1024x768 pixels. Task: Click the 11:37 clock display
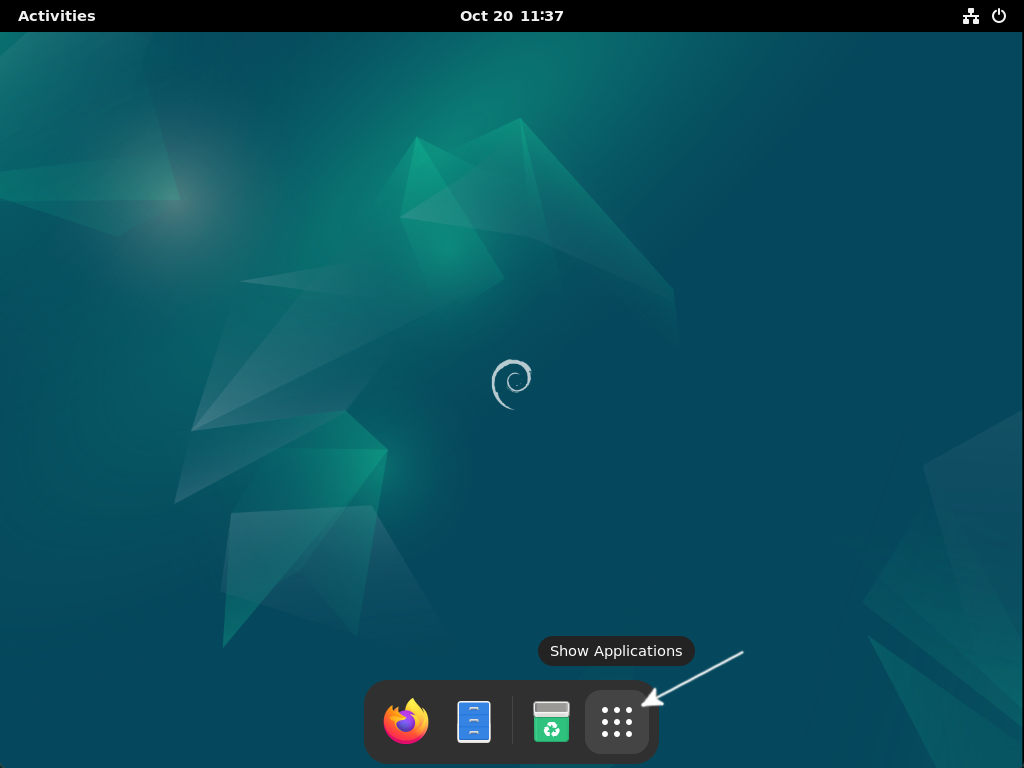[x=540, y=15]
